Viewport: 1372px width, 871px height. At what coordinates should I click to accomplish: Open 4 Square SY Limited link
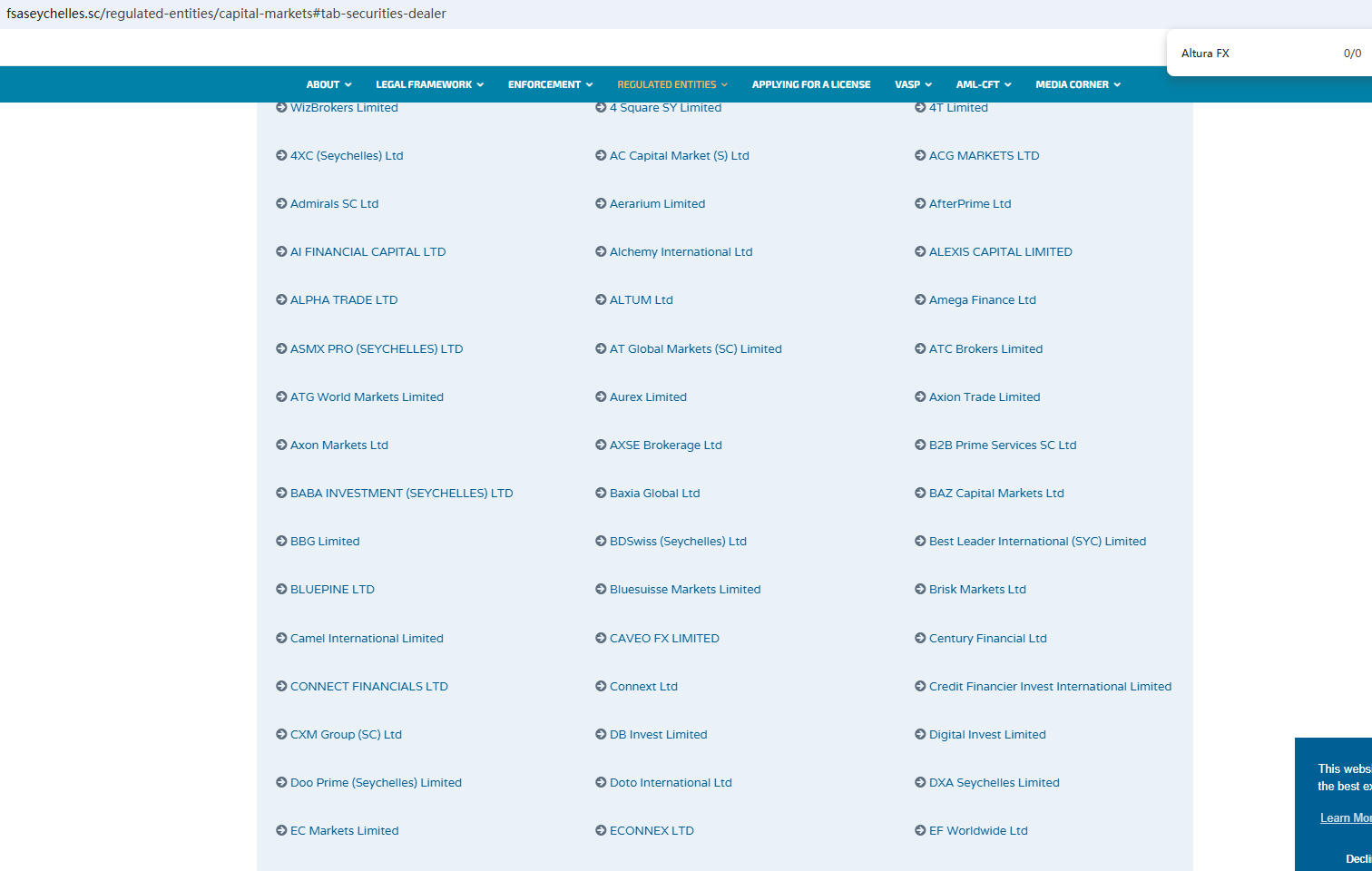pos(665,107)
